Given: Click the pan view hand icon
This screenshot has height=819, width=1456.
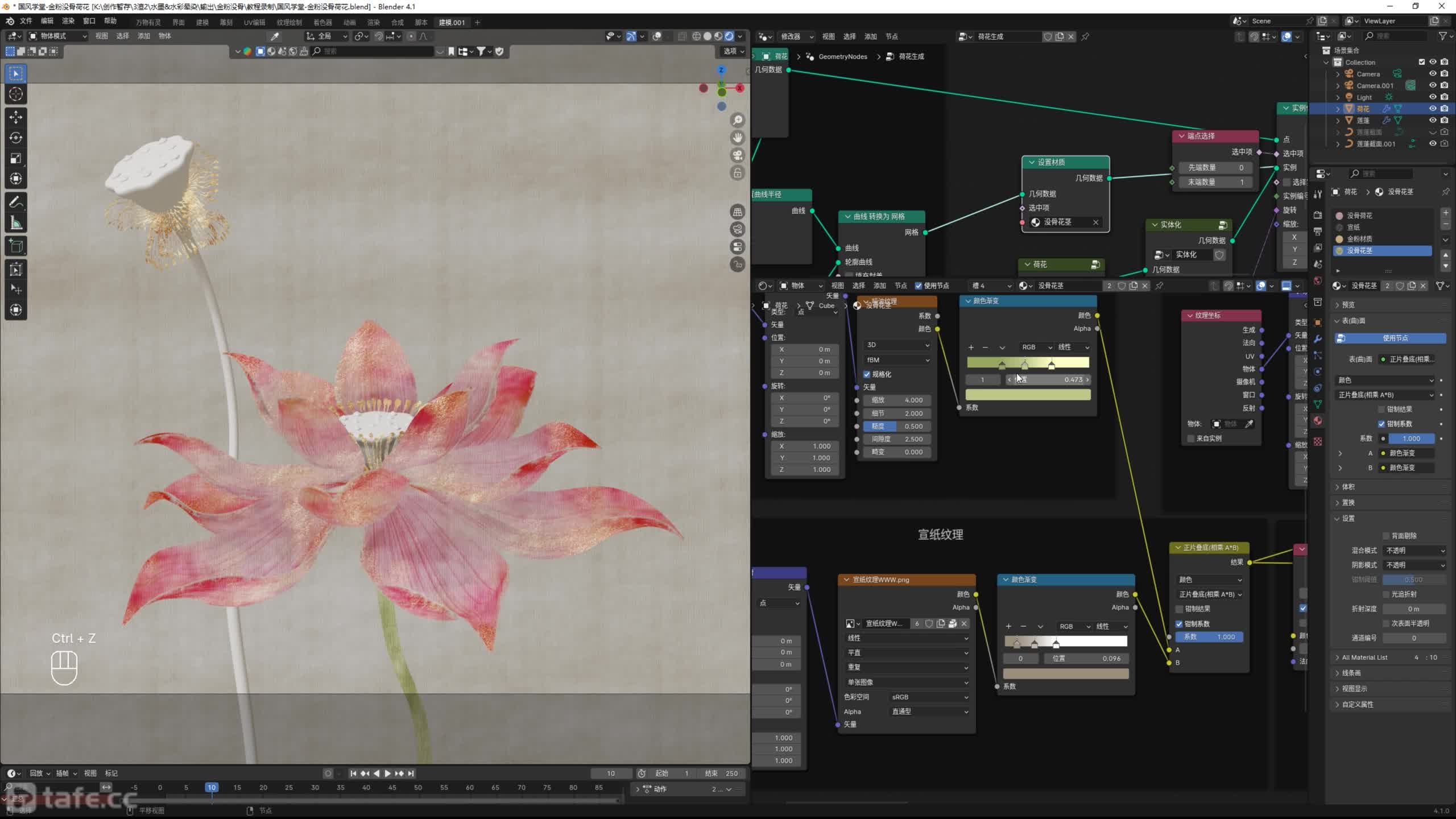Looking at the screenshot, I should pos(738,138).
